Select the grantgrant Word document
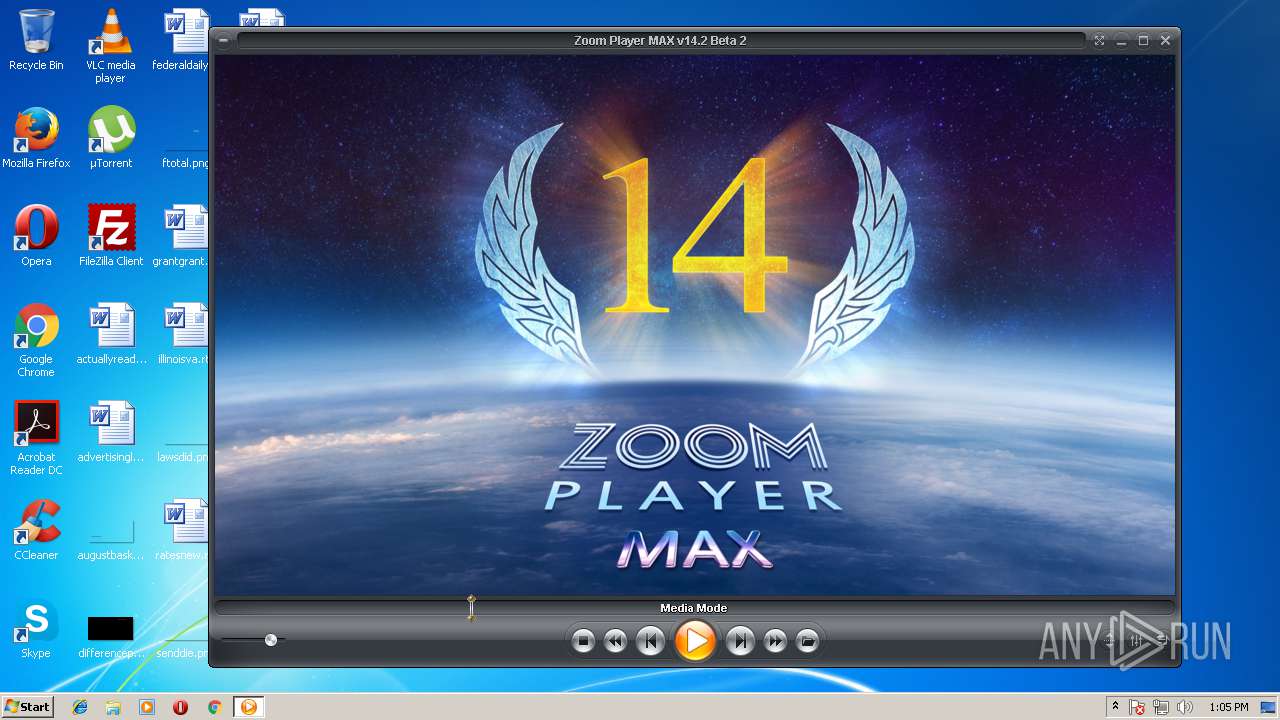 coord(181,236)
